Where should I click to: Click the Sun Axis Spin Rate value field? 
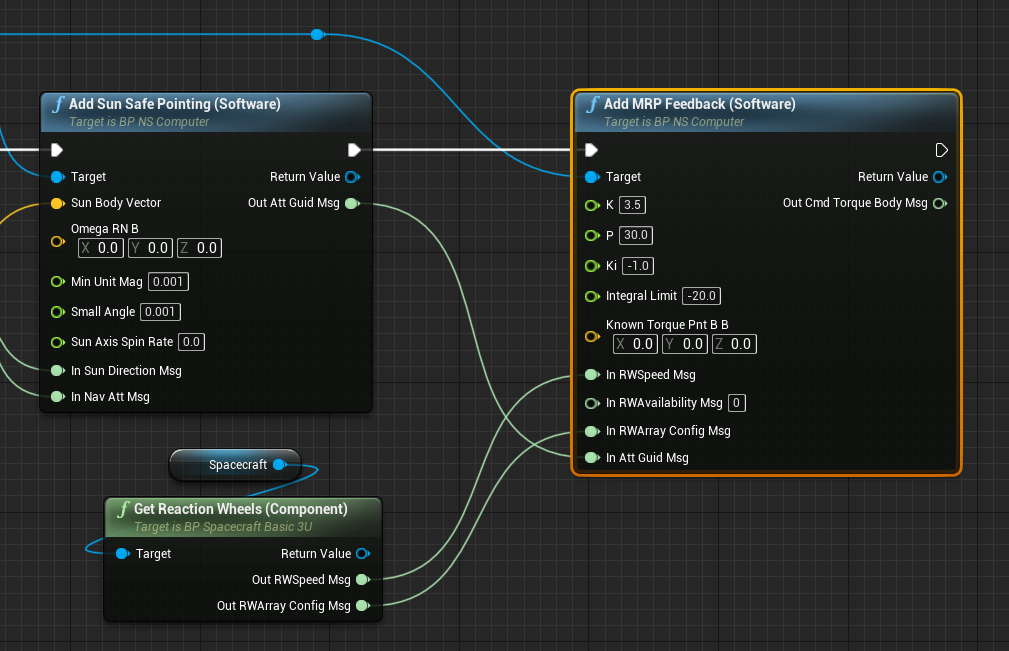pyautogui.click(x=191, y=342)
